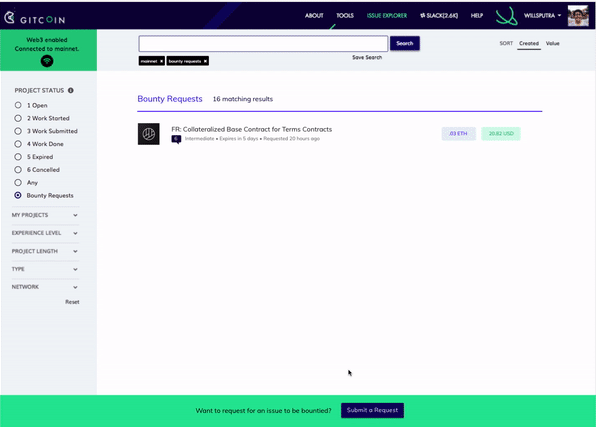This screenshot has width=596, height=427.
Task: Select the Bounty Requests radio
Action: (x=18, y=195)
